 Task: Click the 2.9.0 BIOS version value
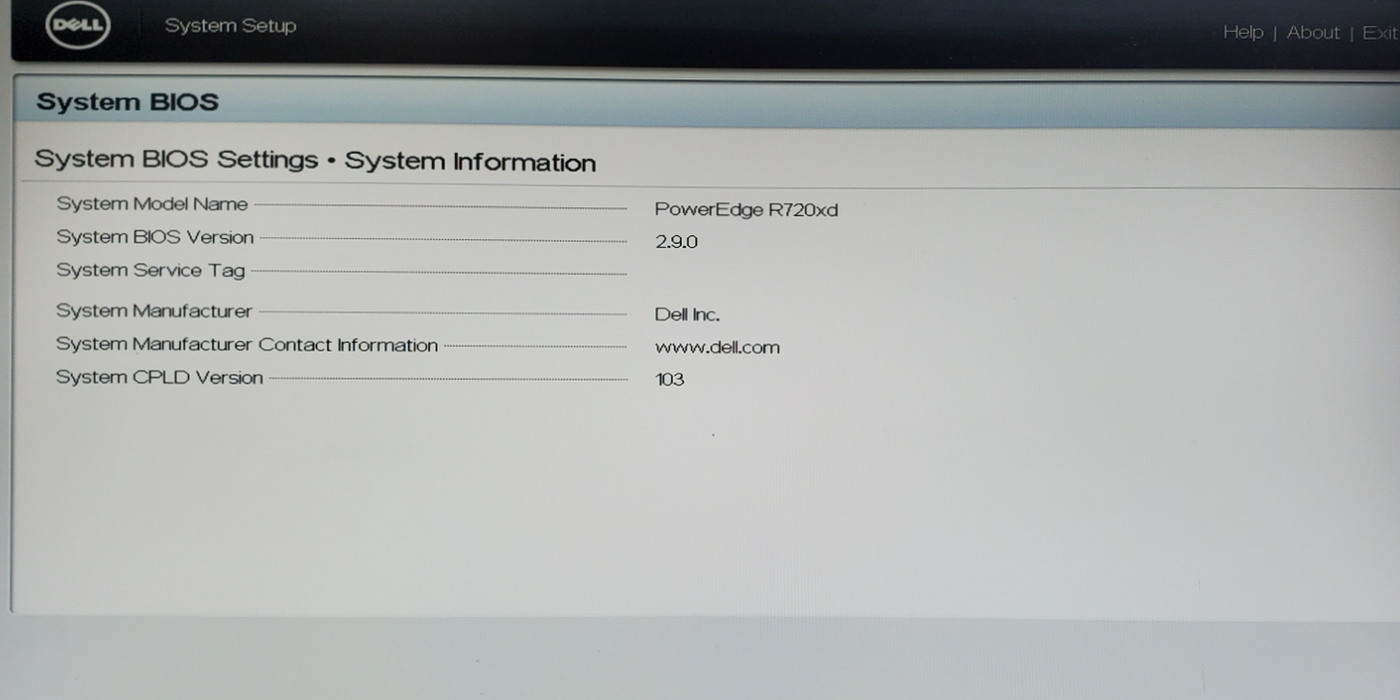[x=676, y=242]
